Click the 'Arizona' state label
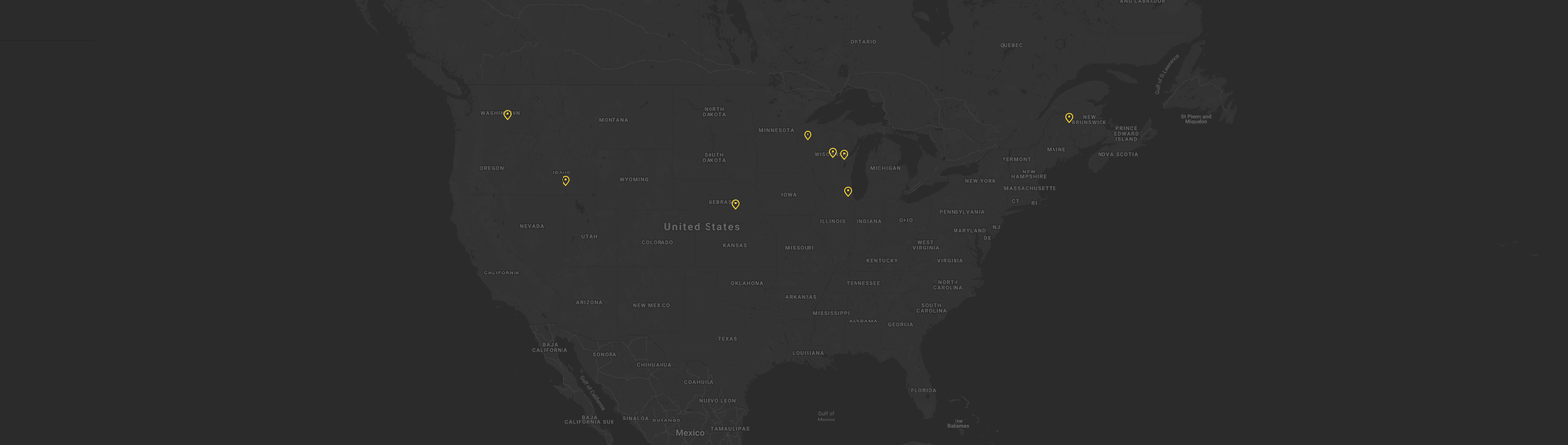This screenshot has width=1568, height=445. tap(589, 302)
